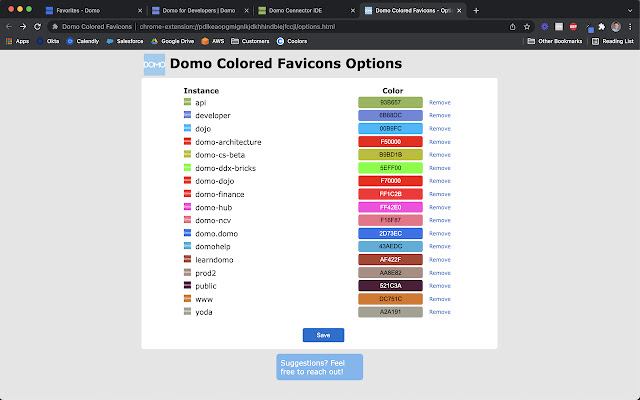Click the domo-dojo color swatch F70000
Screen dimensions: 640x400
(390, 181)
